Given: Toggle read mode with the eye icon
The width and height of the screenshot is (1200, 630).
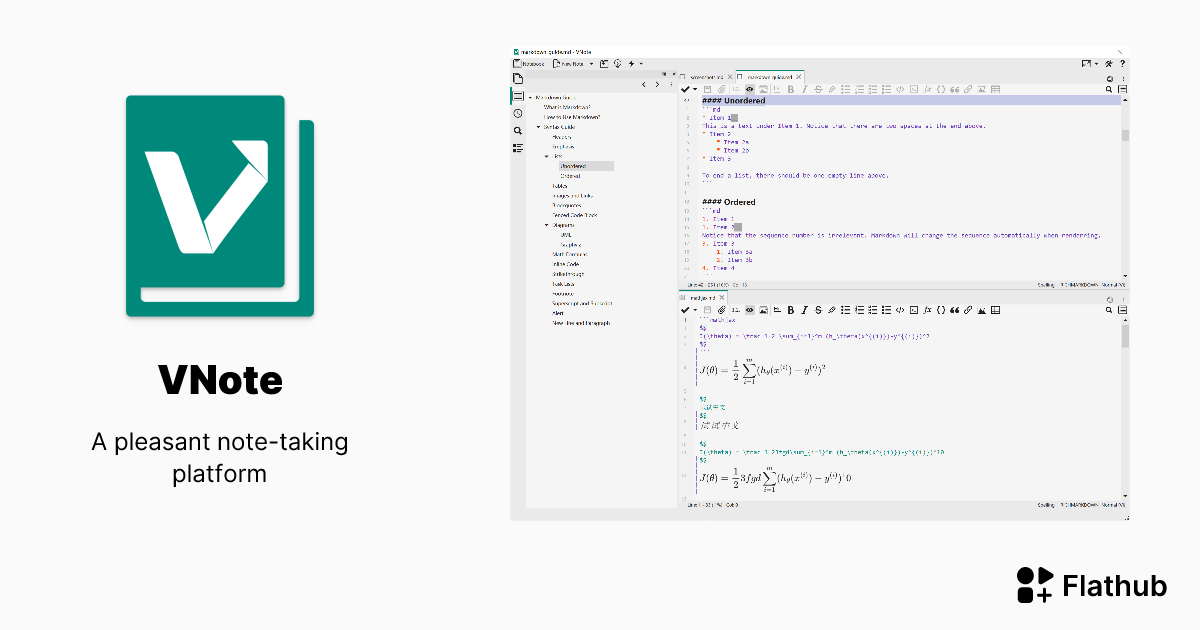Looking at the screenshot, I should point(749,88).
